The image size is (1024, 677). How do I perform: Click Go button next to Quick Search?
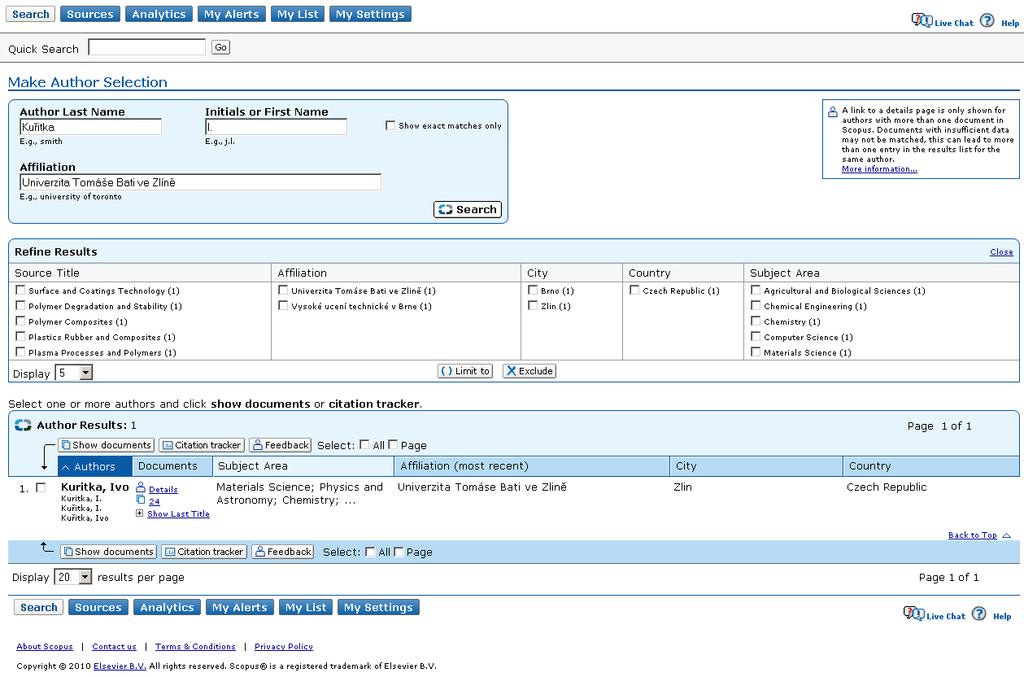point(221,48)
